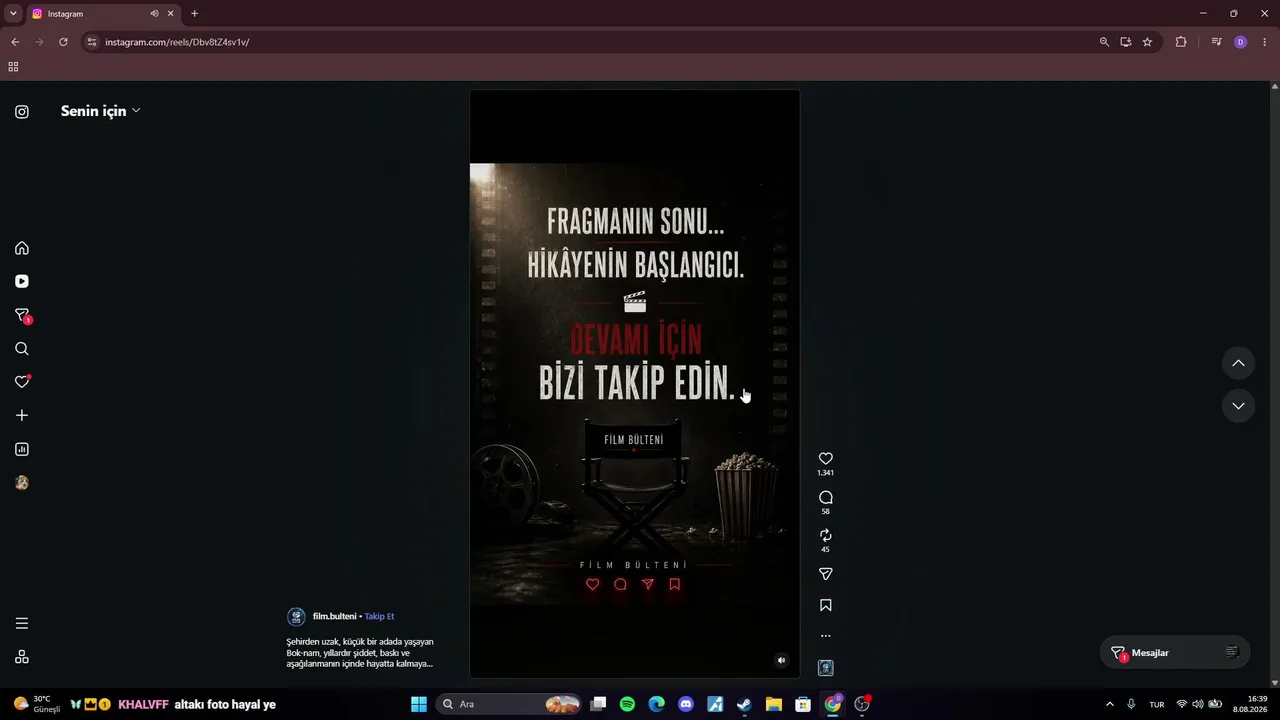Like the reel with the heart icon

(x=826, y=459)
